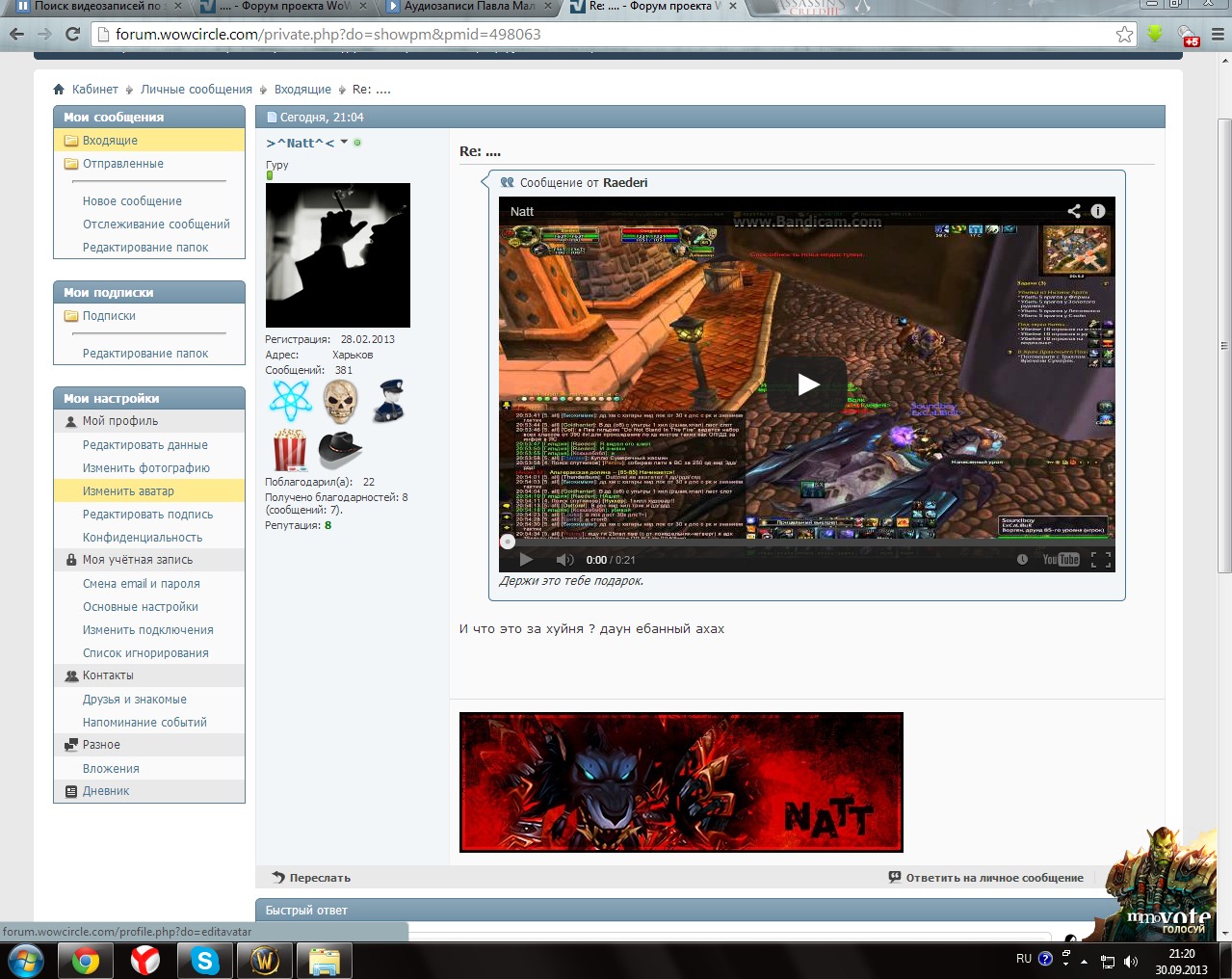1232x979 pixels.
Task: Open Редактировать подпись
Action: tap(147, 514)
